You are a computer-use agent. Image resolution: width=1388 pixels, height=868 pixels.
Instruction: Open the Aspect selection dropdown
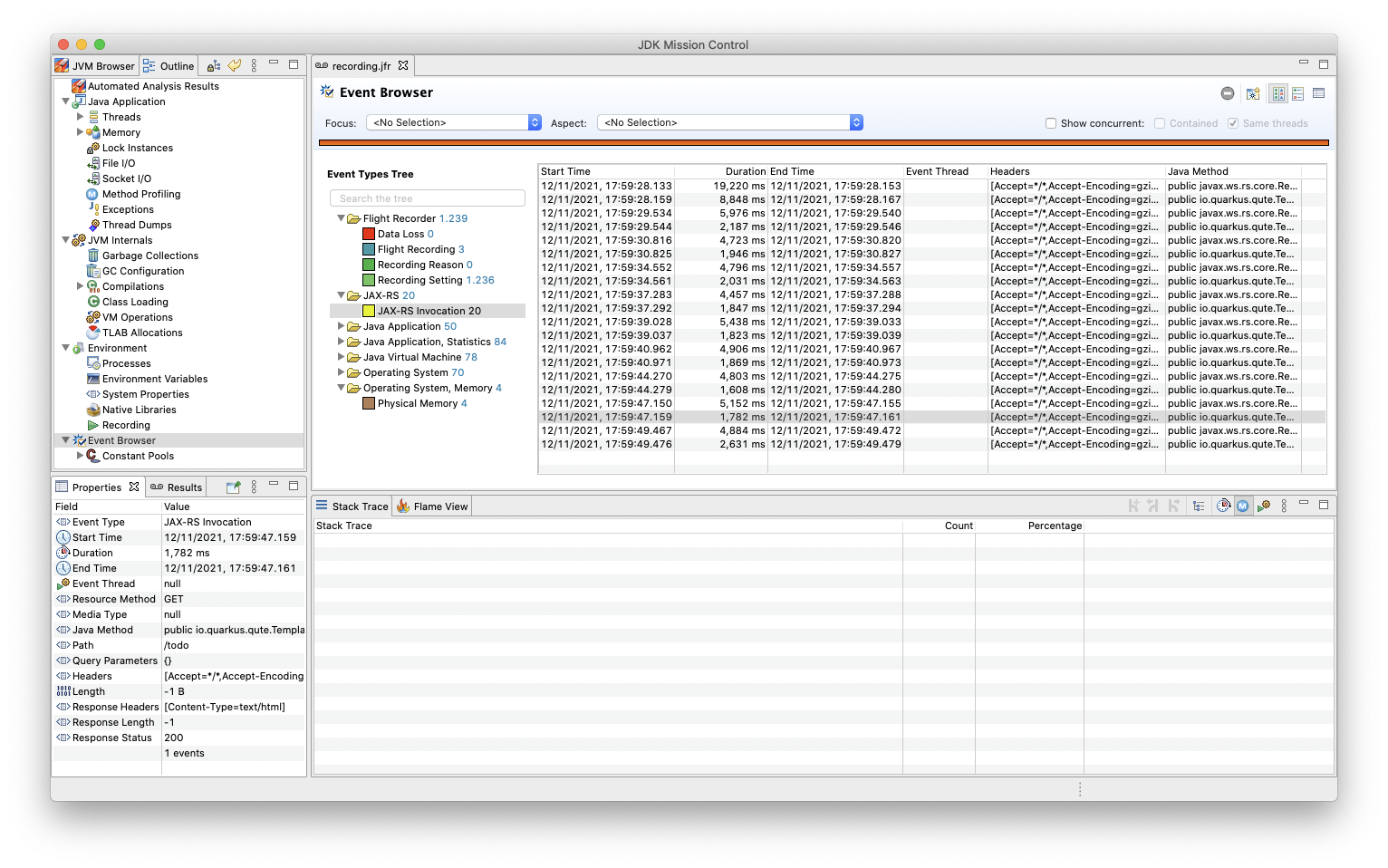[730, 122]
